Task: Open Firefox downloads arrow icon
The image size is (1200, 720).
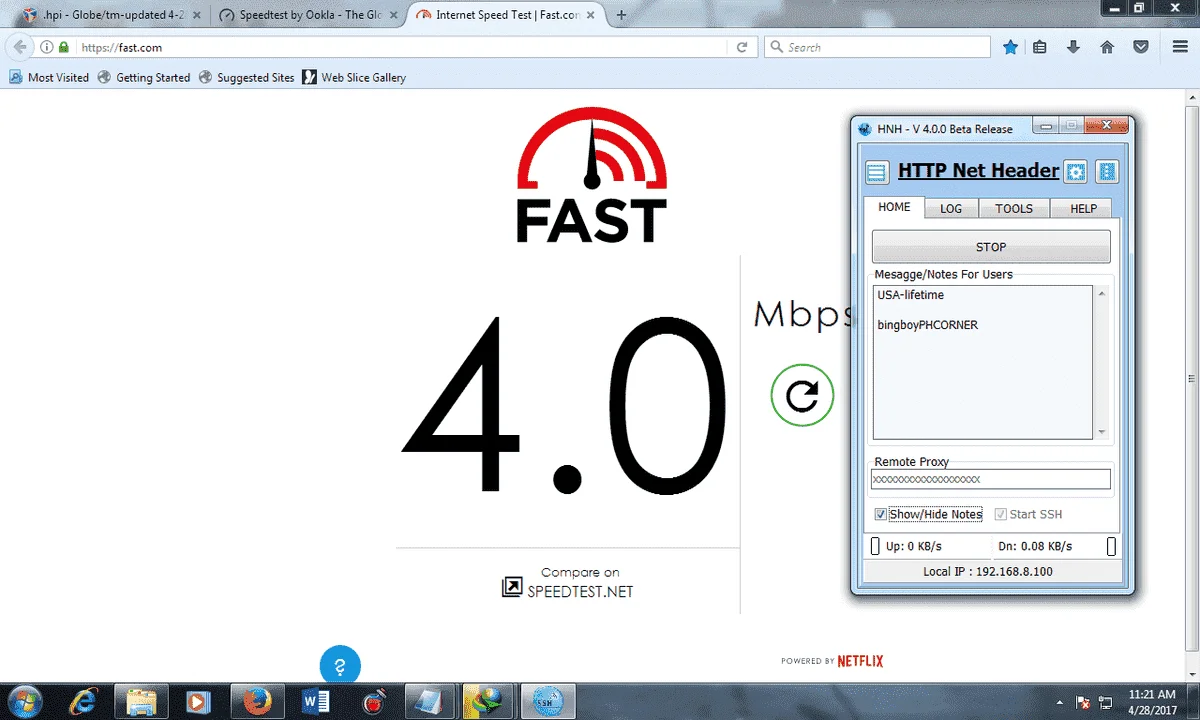Action: click(1073, 47)
